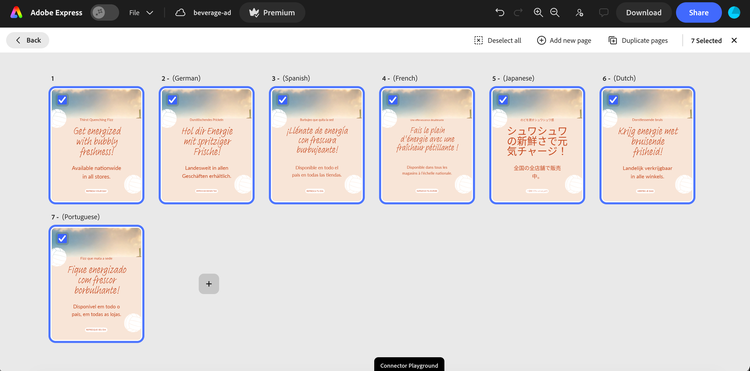750x371 pixels.
Task: Open the French page thumbnail
Action: [x=427, y=145]
